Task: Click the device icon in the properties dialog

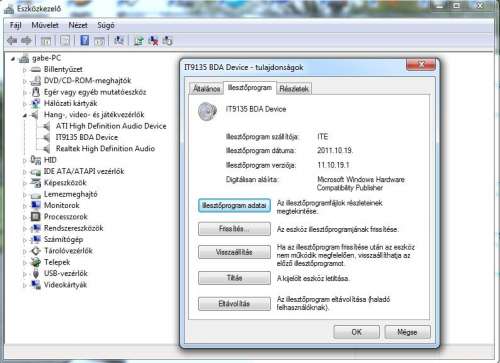Action: tap(207, 111)
